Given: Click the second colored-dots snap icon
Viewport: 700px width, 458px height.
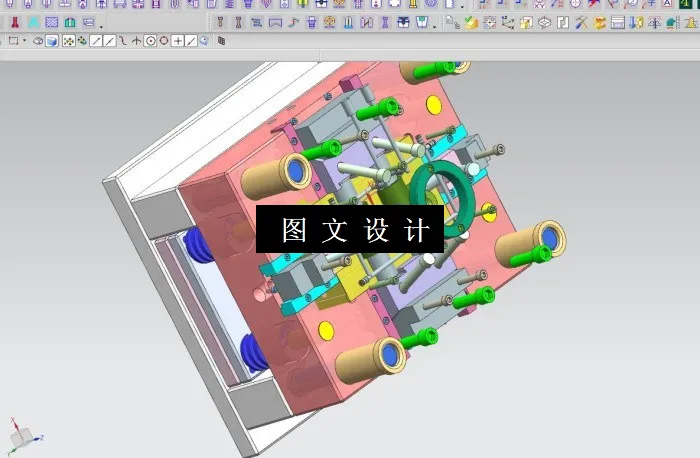Looking at the screenshot, I should coord(83,41).
